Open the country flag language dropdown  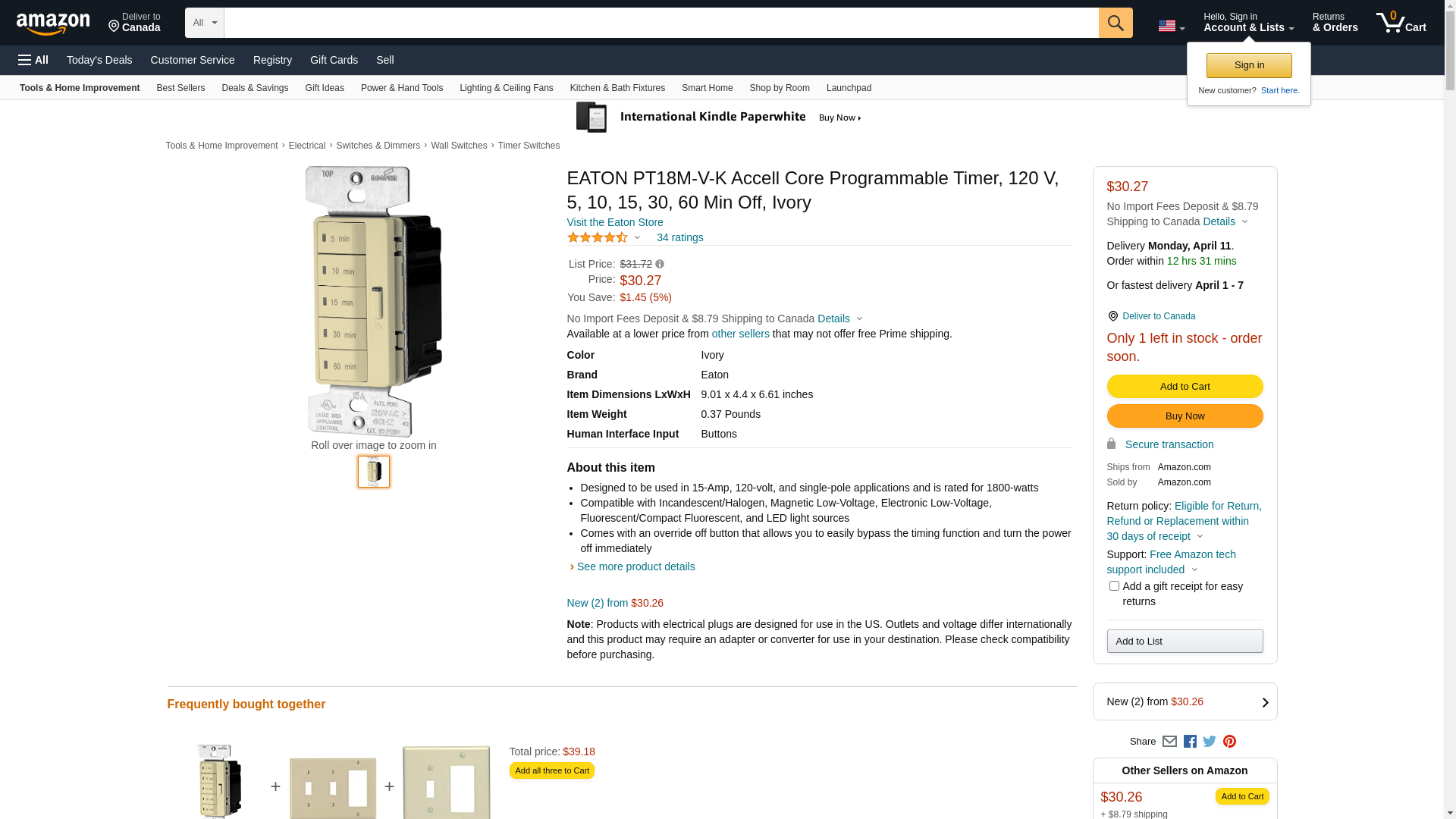(x=1171, y=26)
